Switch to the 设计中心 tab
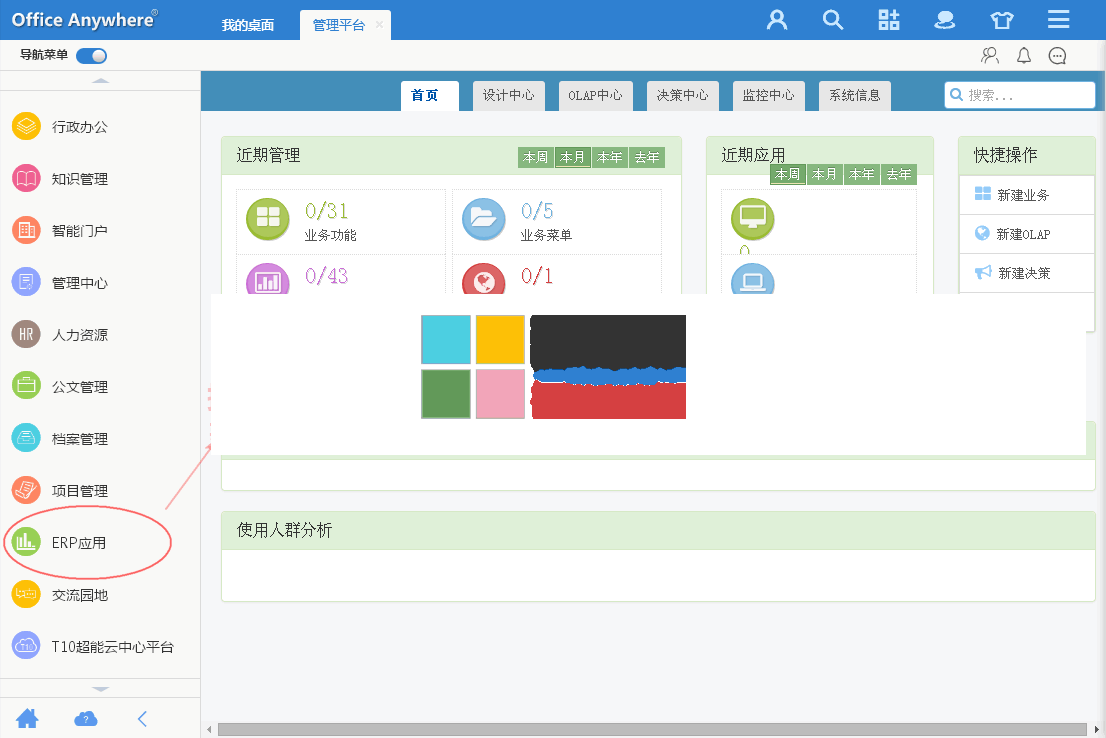Screen dimensions: 1106x738 coord(509,96)
